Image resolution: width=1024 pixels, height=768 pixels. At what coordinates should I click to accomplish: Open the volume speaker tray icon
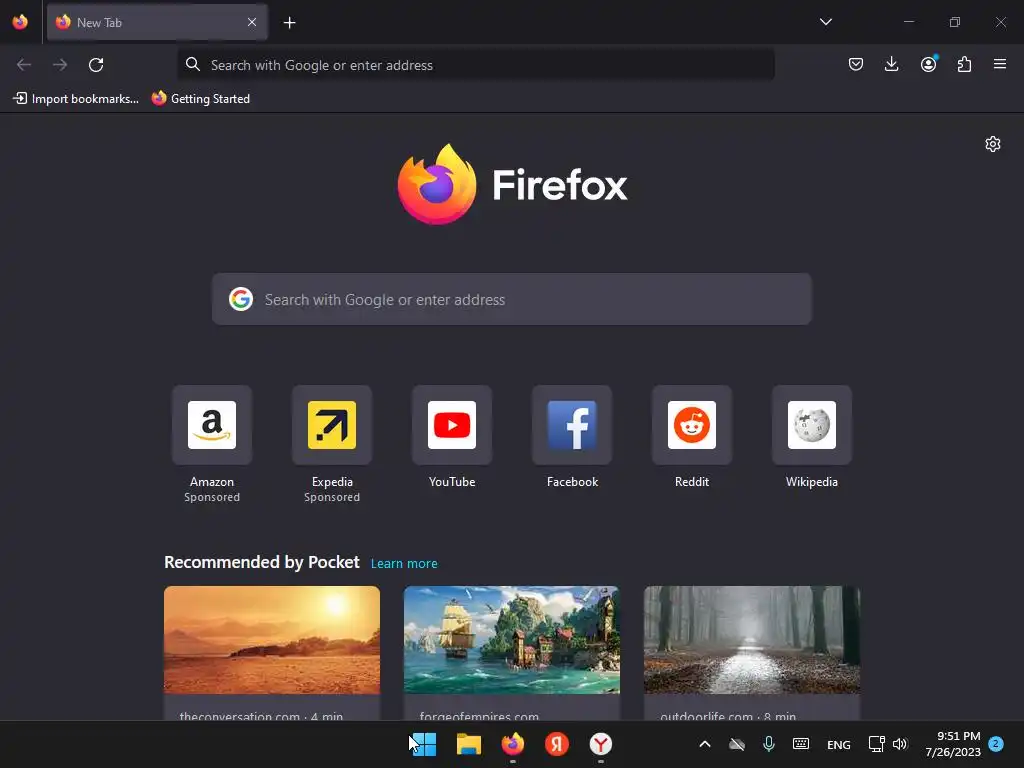(x=900, y=744)
